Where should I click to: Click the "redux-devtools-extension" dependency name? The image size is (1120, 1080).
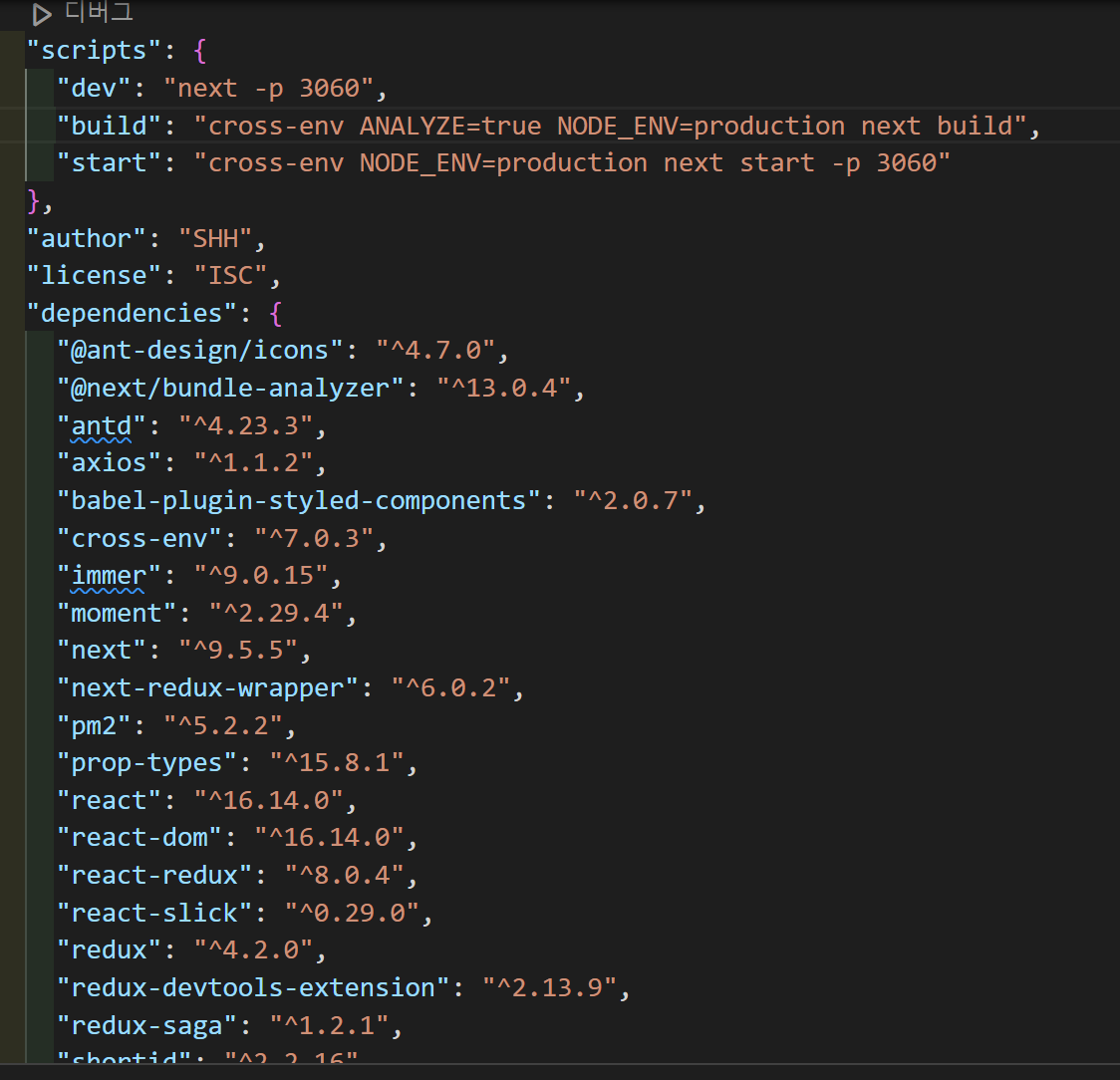point(253,988)
